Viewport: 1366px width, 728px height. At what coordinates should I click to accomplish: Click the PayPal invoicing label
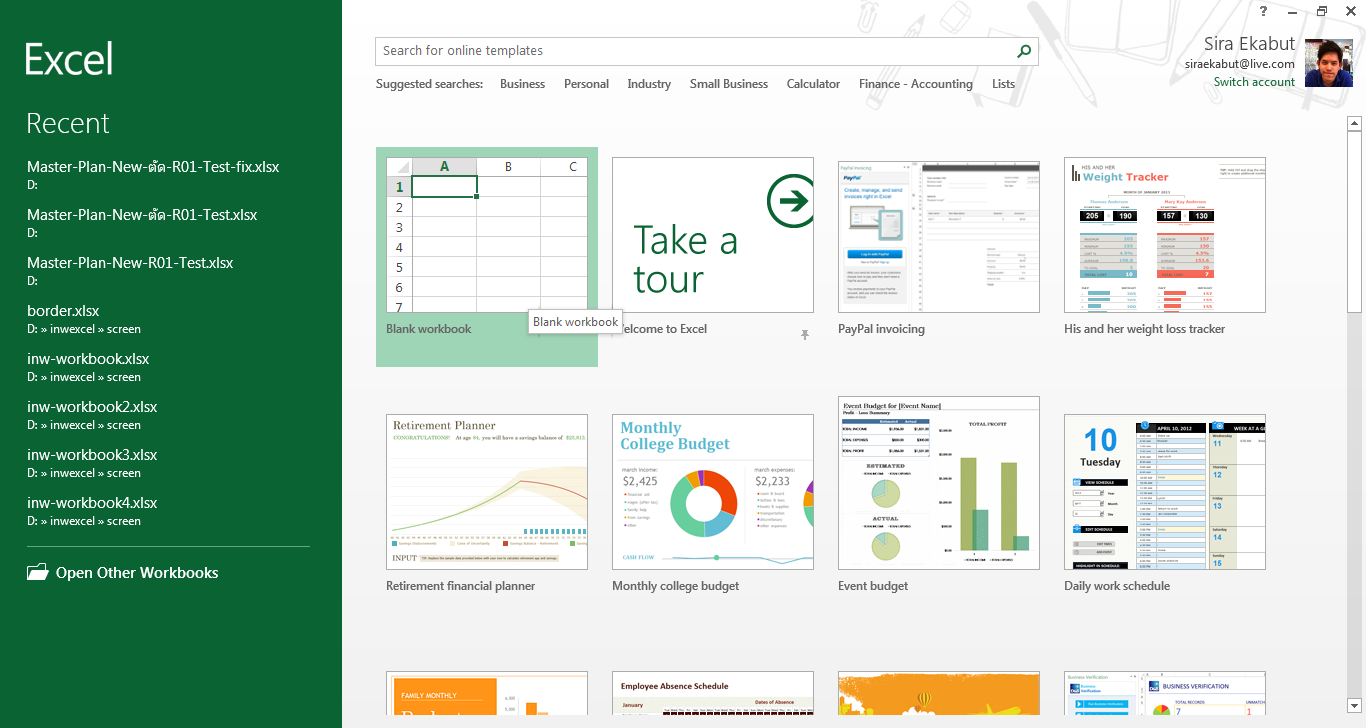coord(881,329)
